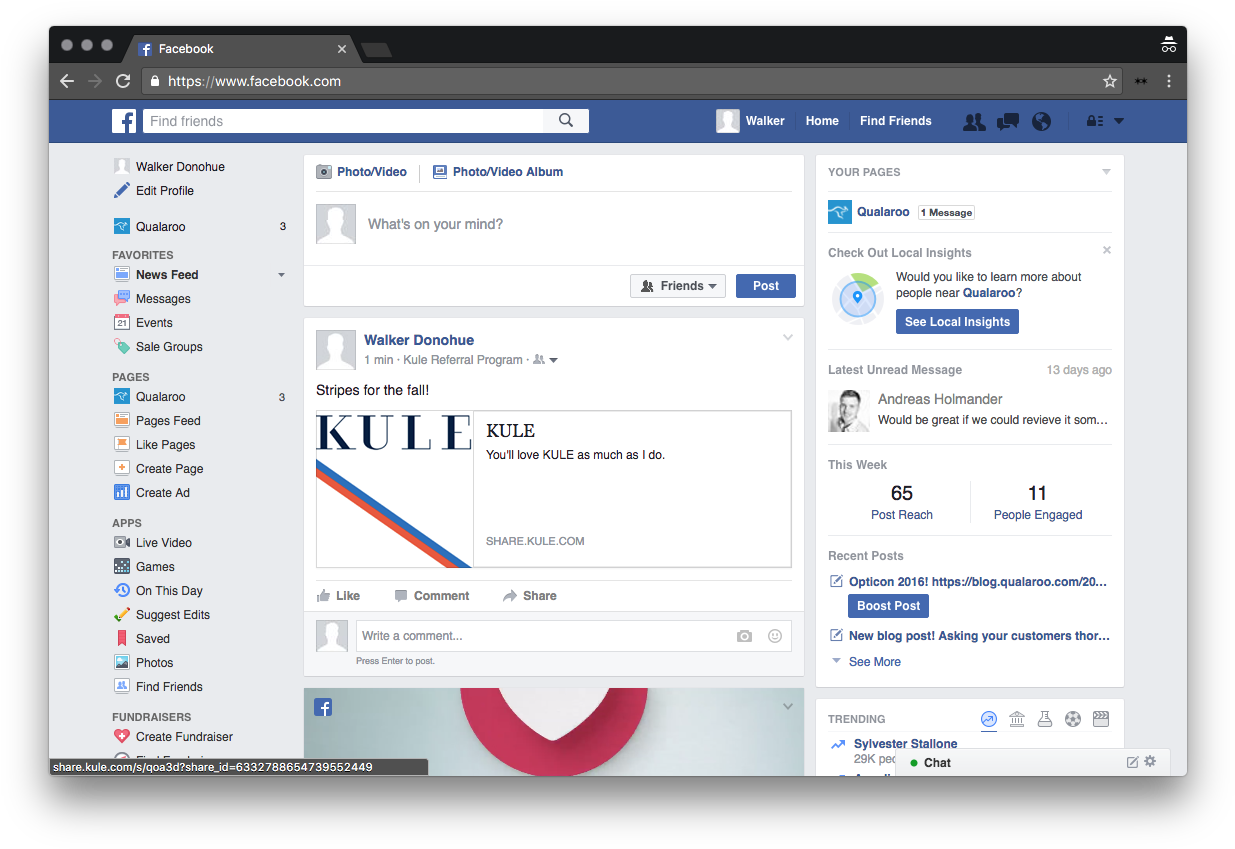Open privacy shortcuts lock icon

[1092, 121]
